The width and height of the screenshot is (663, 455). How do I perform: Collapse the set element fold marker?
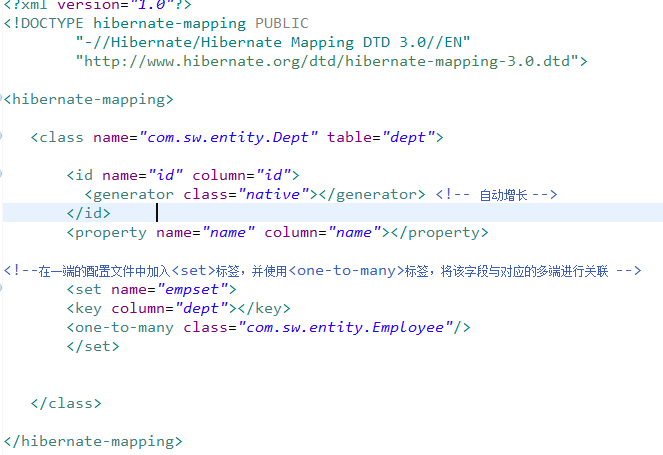pos(1,288)
